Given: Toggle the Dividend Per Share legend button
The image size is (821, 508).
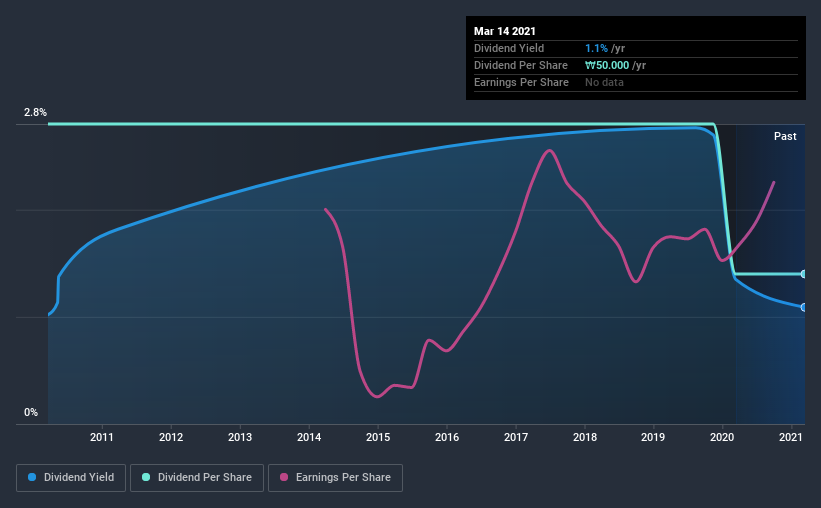Looking at the screenshot, I should pyautogui.click(x=197, y=478).
